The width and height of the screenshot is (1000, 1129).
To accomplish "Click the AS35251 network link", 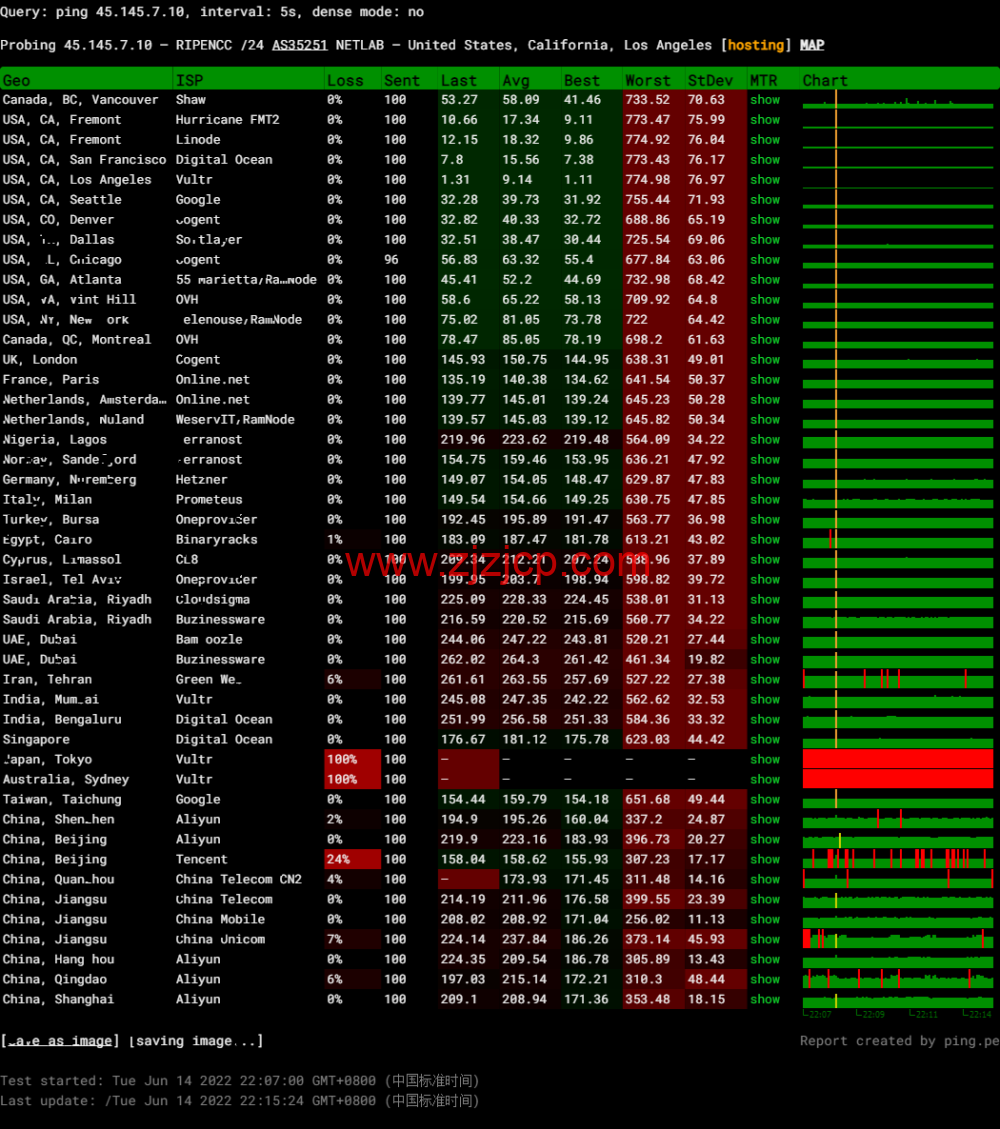I will point(299,45).
